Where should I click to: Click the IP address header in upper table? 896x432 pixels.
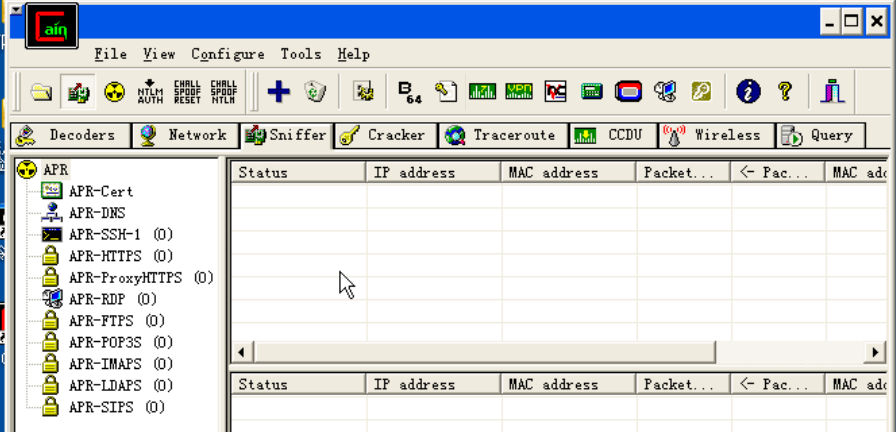click(433, 173)
